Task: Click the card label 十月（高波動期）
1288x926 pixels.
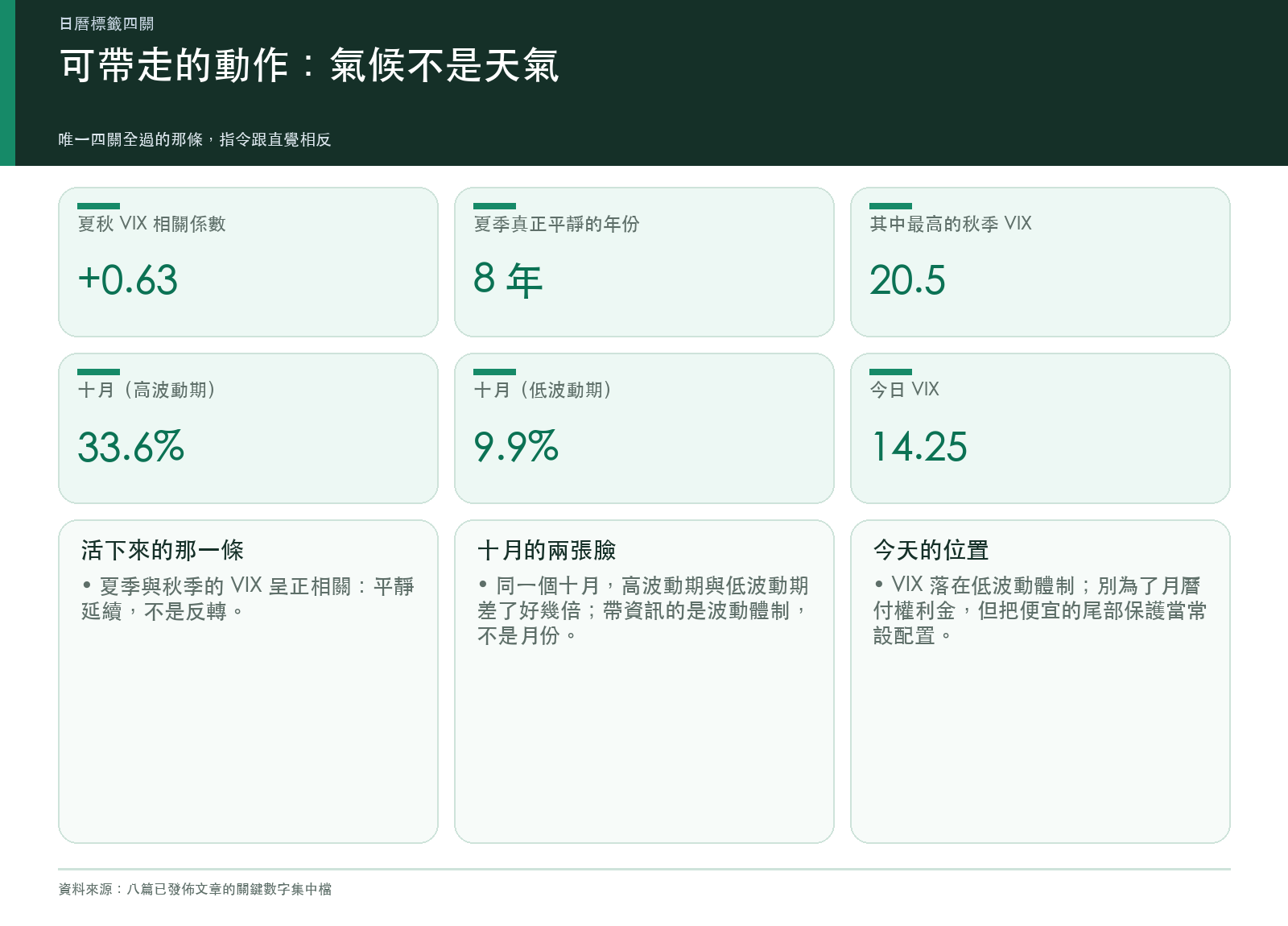Action: coord(147,390)
